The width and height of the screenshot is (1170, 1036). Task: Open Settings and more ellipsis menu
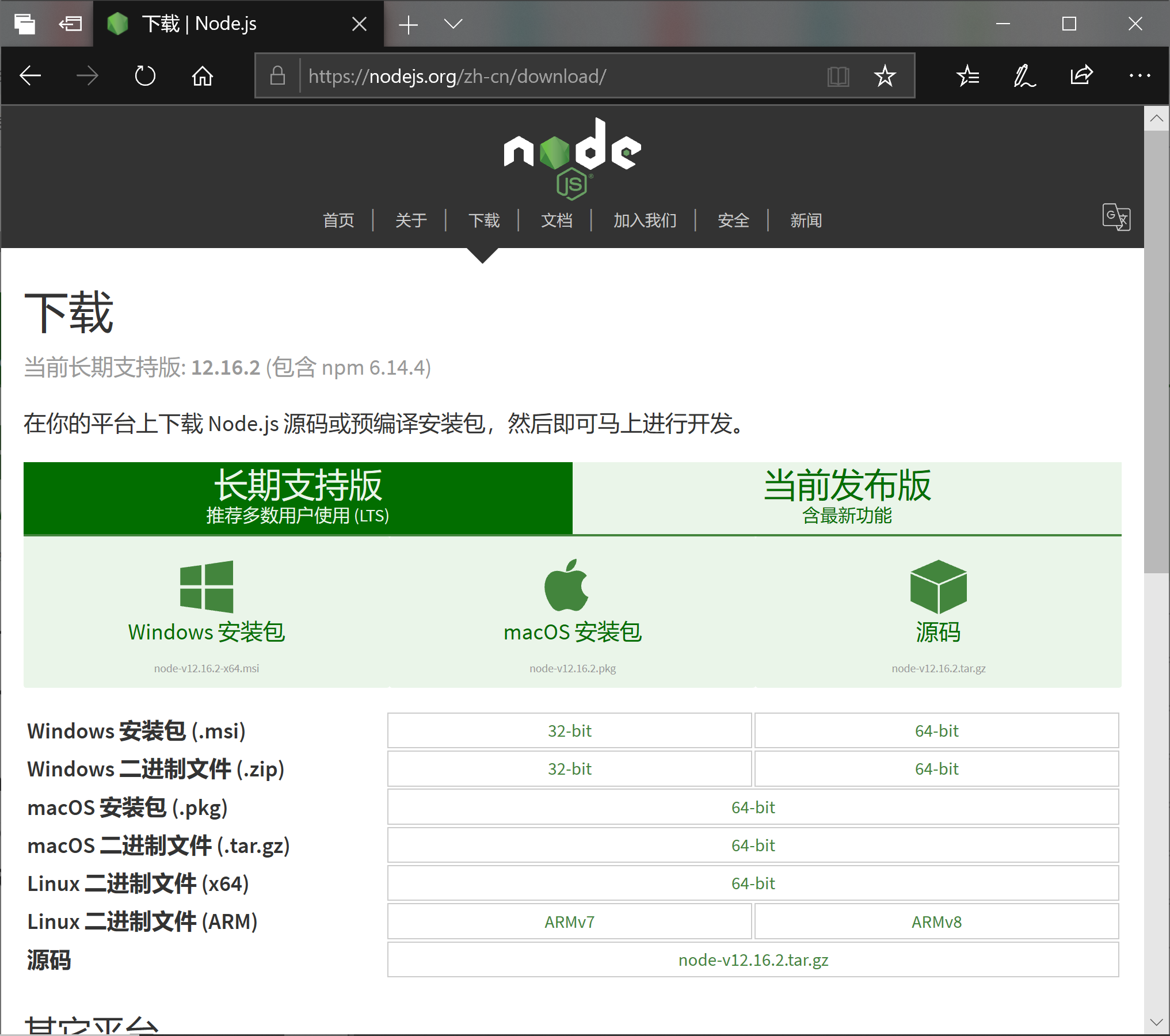(x=1139, y=75)
